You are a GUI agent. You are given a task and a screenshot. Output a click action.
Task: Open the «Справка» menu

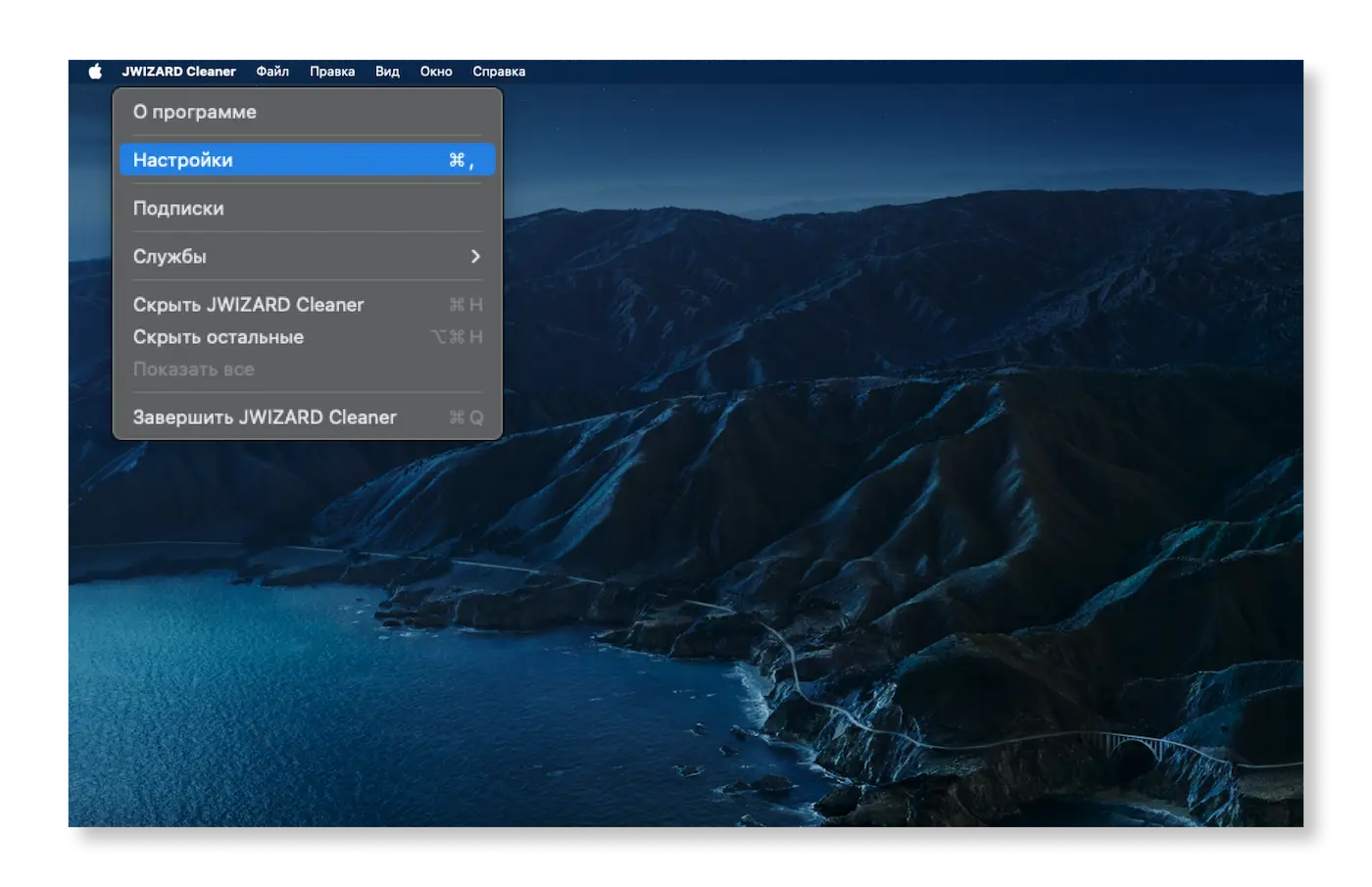(498, 71)
